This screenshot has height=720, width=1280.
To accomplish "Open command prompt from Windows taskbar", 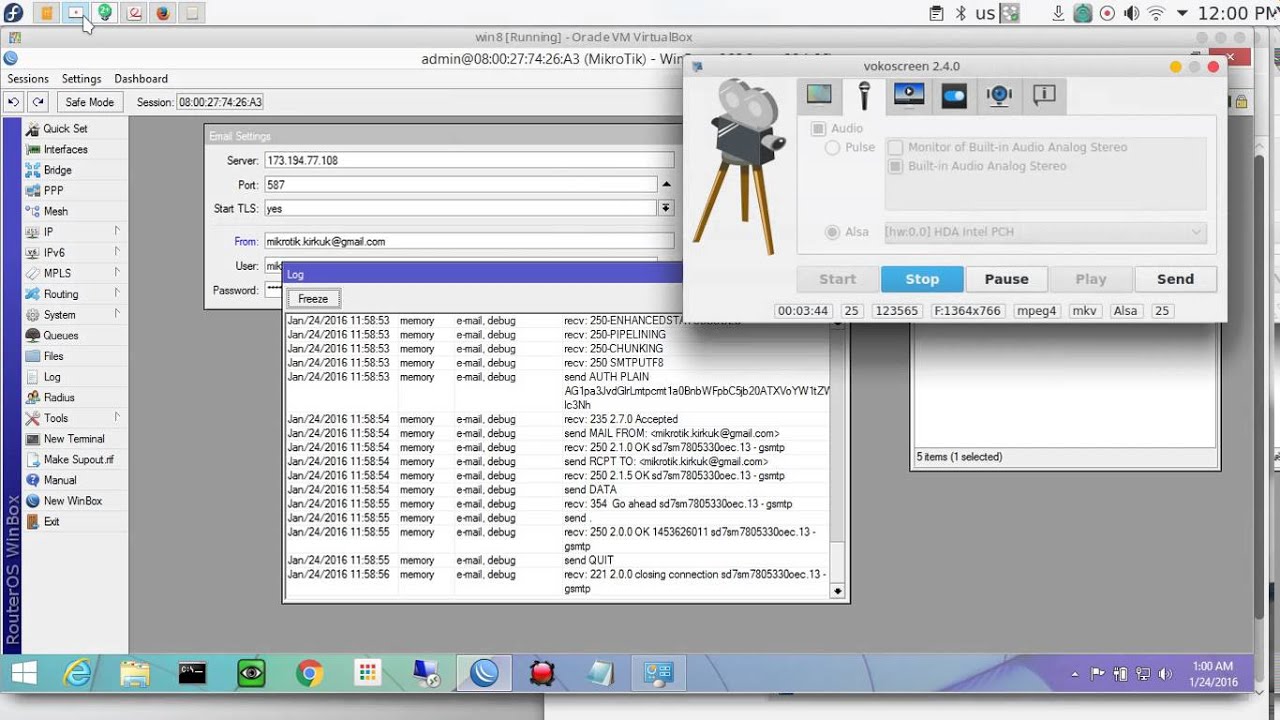I will click(192, 674).
